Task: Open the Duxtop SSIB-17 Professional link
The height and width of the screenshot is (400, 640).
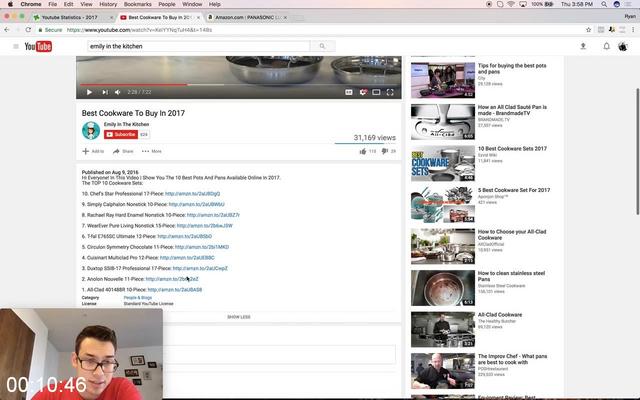Action: coord(200,269)
